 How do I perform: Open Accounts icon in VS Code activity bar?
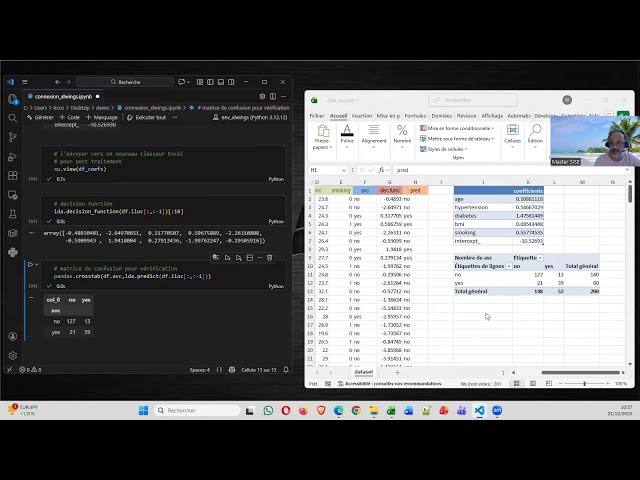13,336
